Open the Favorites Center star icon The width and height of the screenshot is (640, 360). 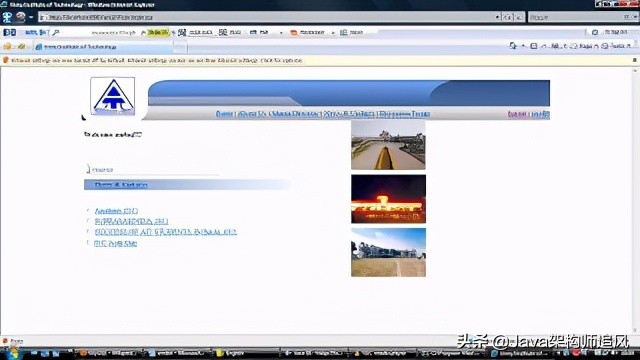pos(7,47)
